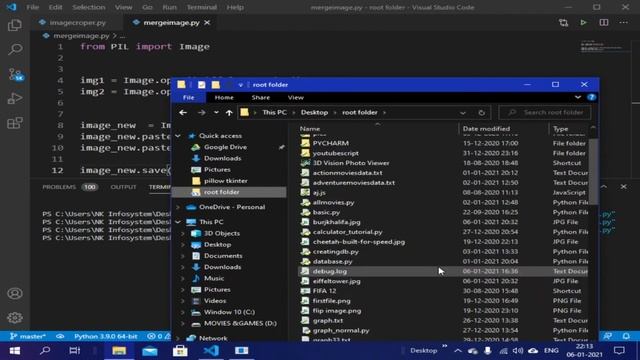Split the VS Code editor
The image size is (640, 360).
click(604, 22)
